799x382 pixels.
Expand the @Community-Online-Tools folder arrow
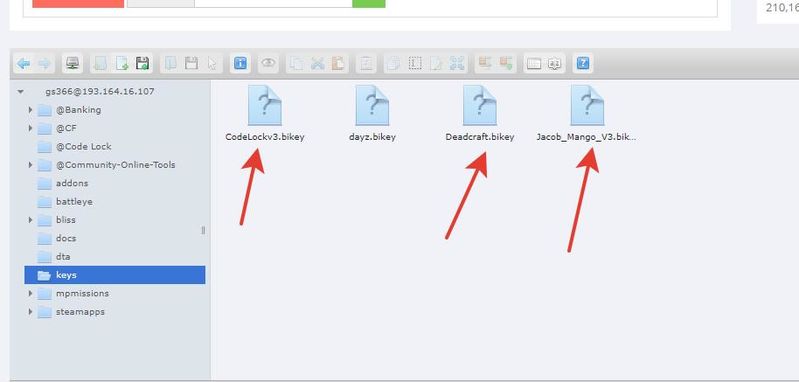pos(30,165)
